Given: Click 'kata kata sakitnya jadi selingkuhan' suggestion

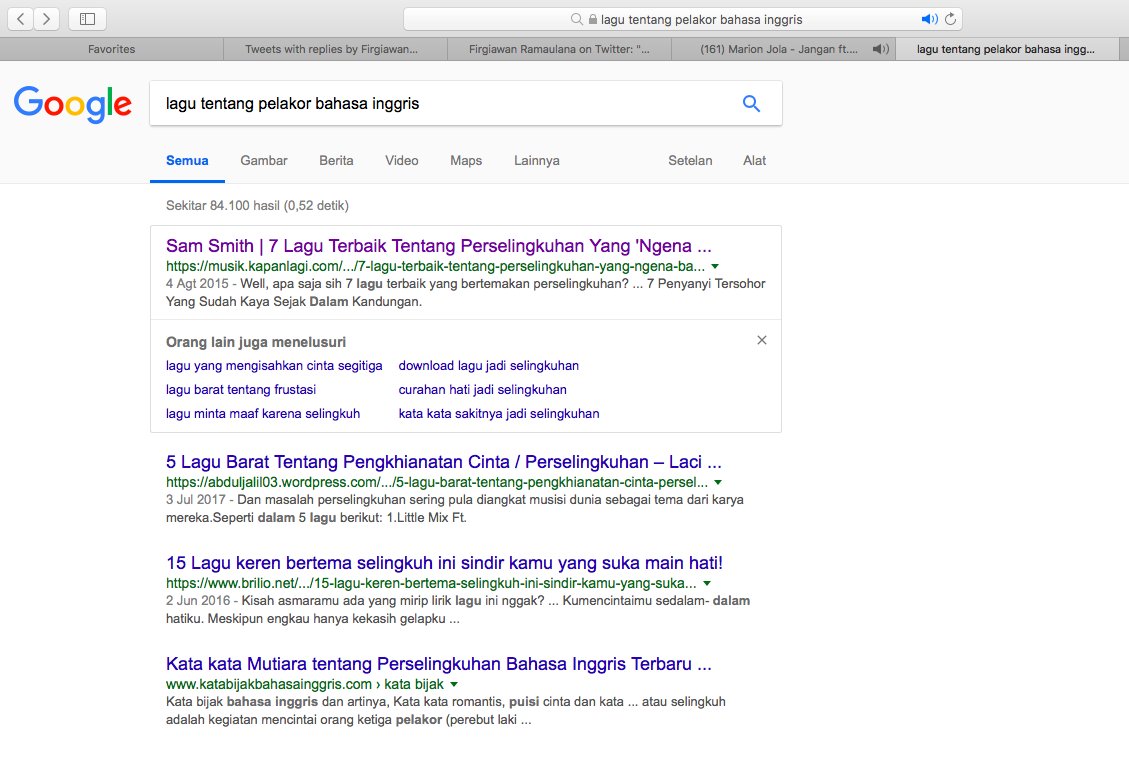Looking at the screenshot, I should 499,413.
